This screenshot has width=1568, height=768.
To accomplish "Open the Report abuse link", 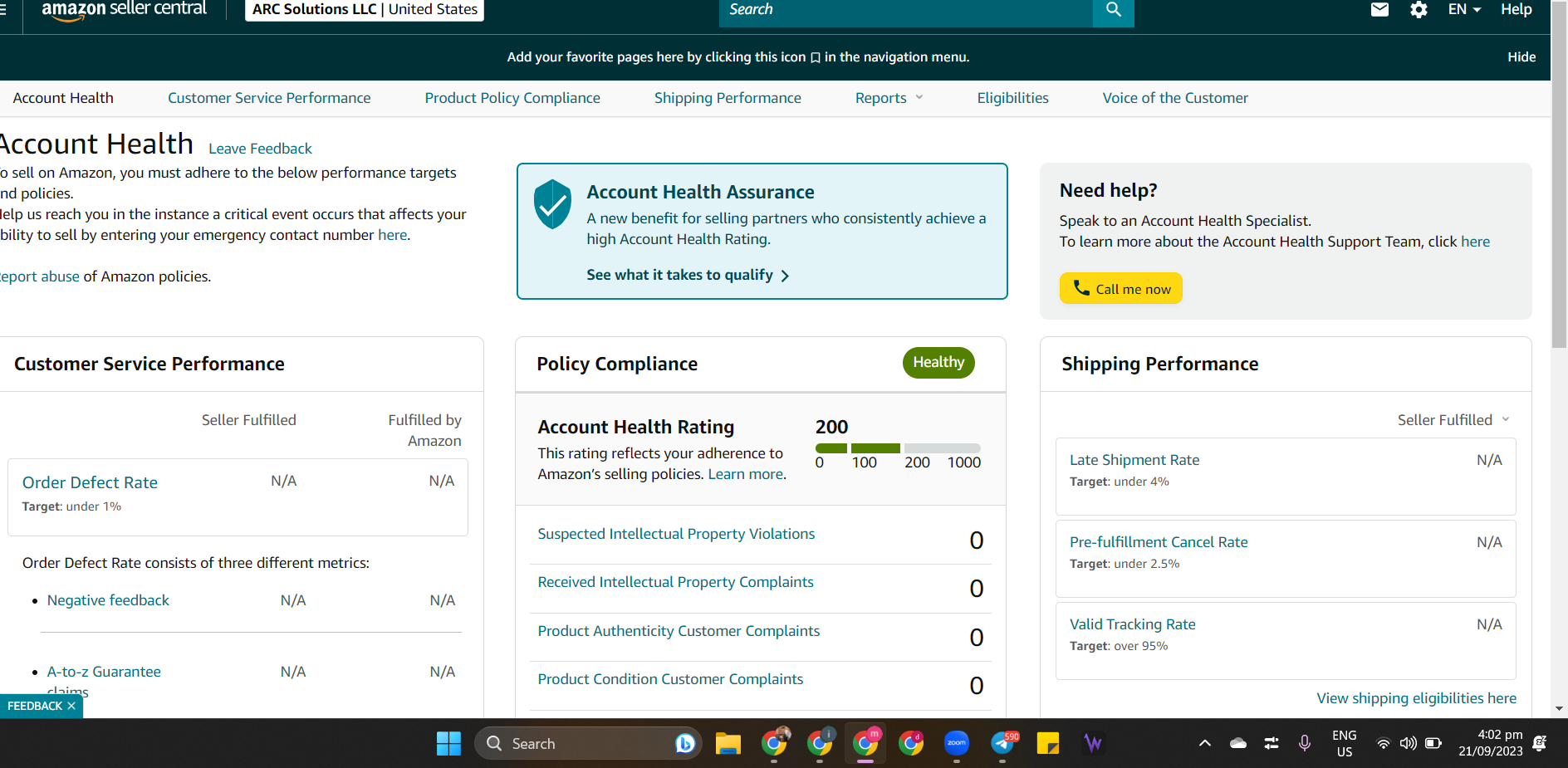I will click(x=39, y=276).
